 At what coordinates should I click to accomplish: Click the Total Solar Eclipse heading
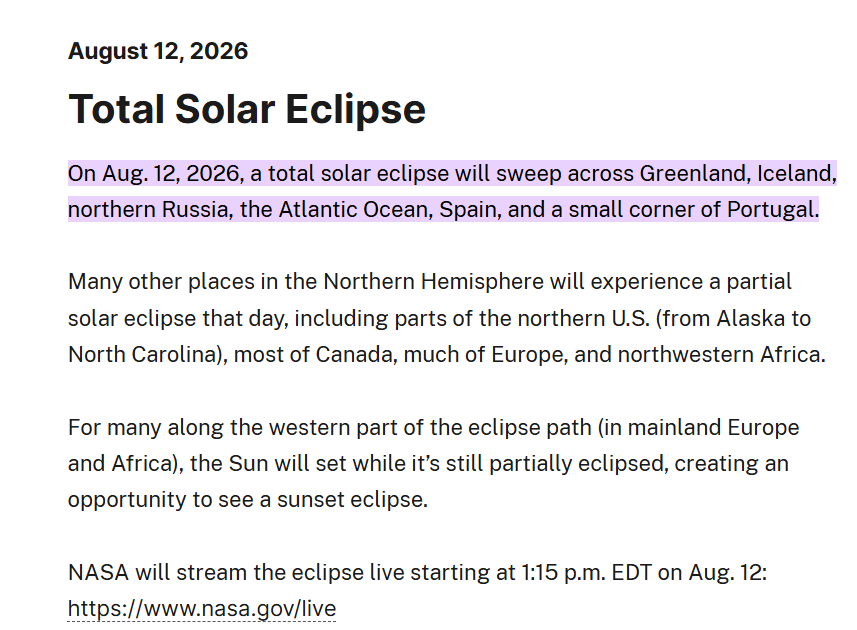pyautogui.click(x=246, y=110)
